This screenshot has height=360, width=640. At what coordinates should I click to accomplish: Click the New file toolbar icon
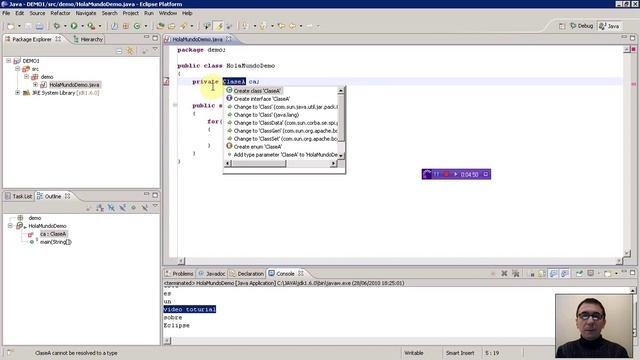point(11,26)
